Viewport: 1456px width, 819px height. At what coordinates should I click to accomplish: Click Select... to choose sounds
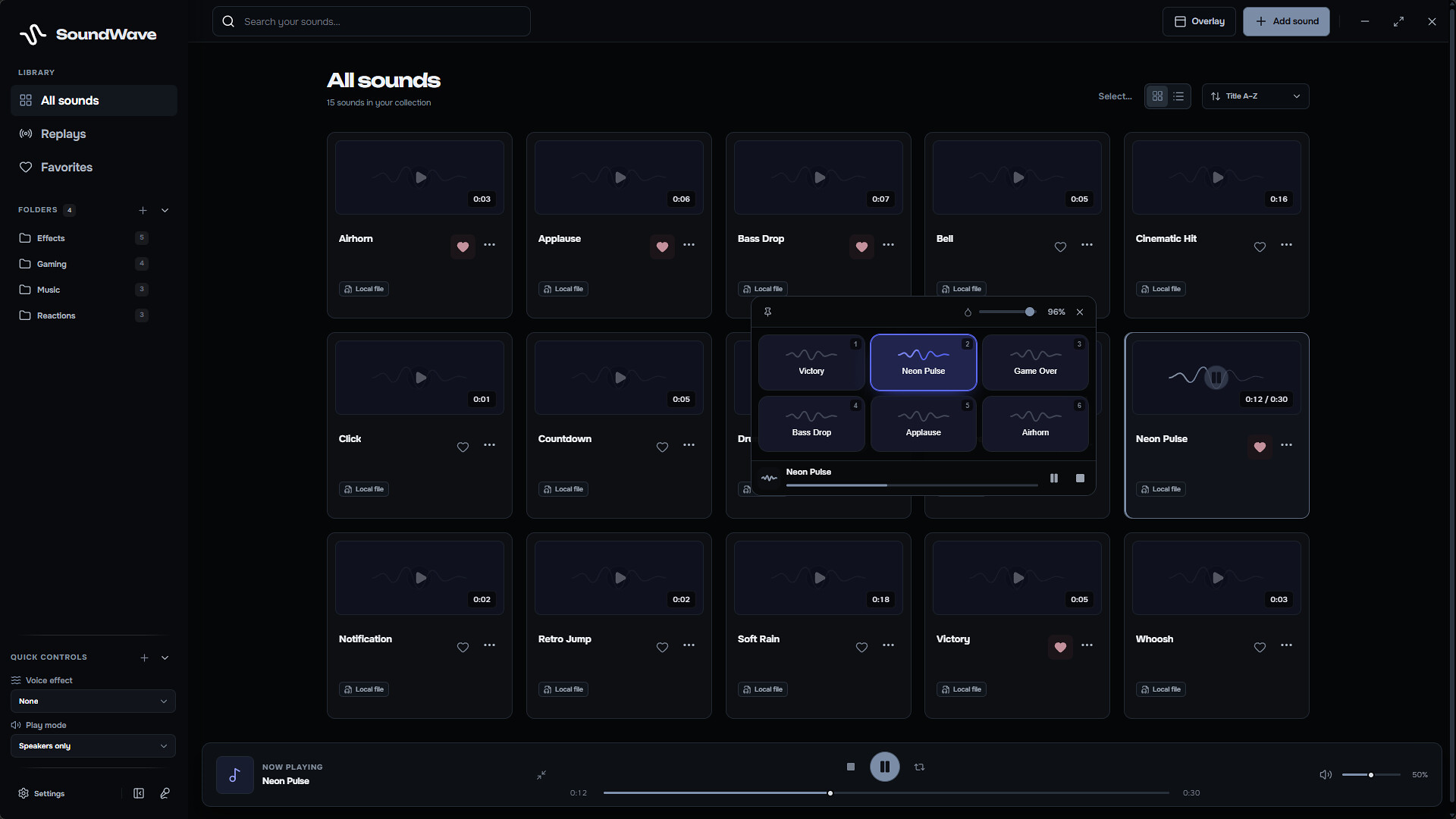[1115, 96]
